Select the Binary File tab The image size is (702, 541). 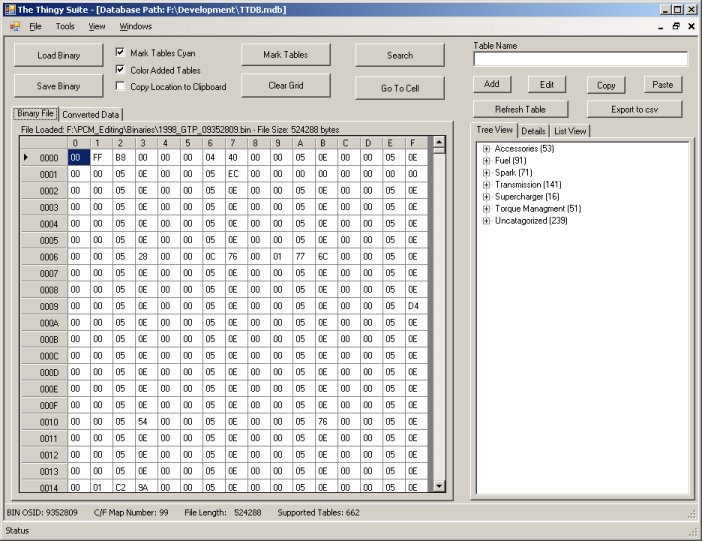coord(35,114)
